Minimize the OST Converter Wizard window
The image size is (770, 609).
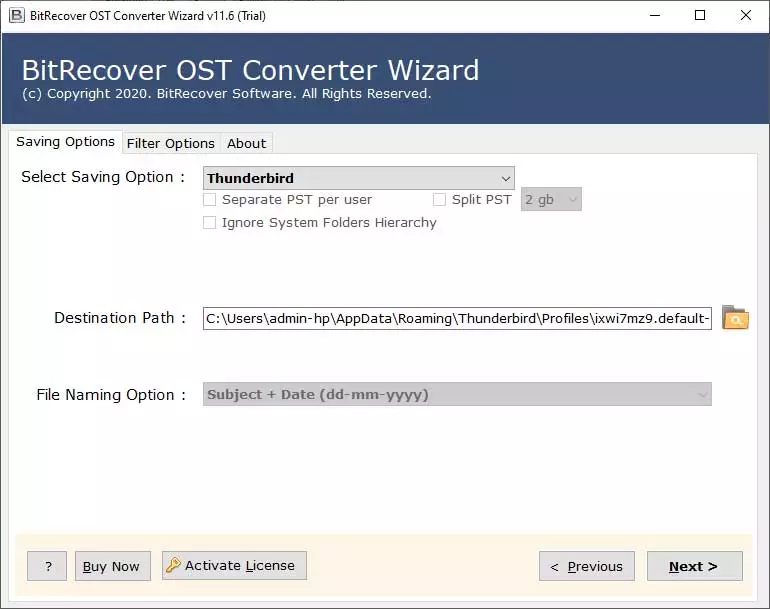[655, 15]
